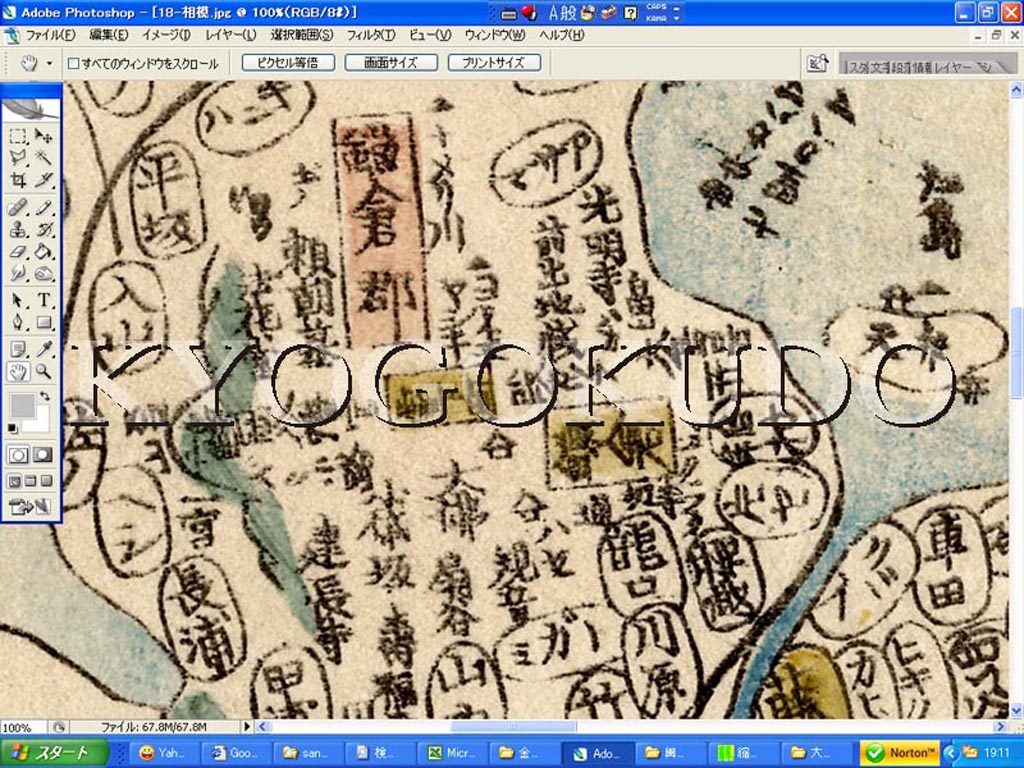Switch to the Micr... taskbar window
The width and height of the screenshot is (1024, 768).
pos(451,753)
